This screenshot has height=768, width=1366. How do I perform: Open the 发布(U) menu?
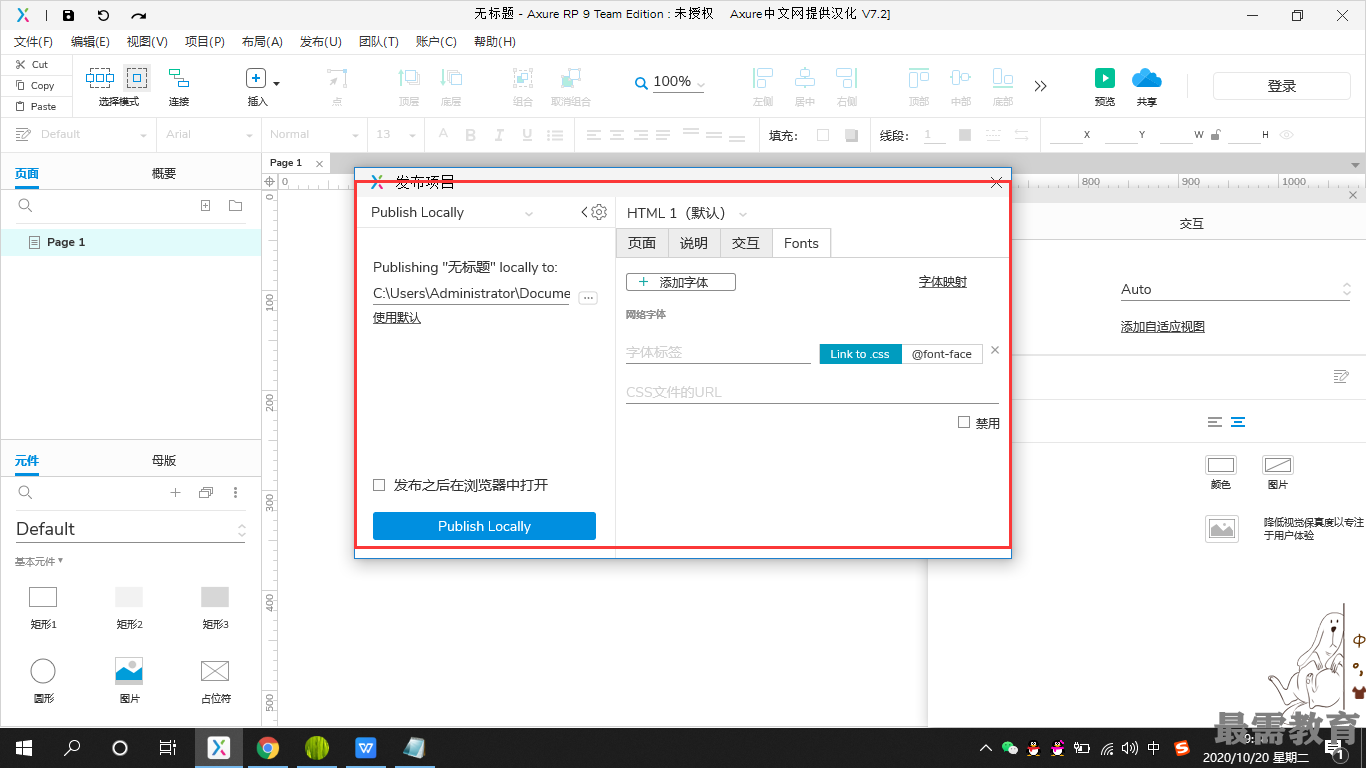coord(321,42)
